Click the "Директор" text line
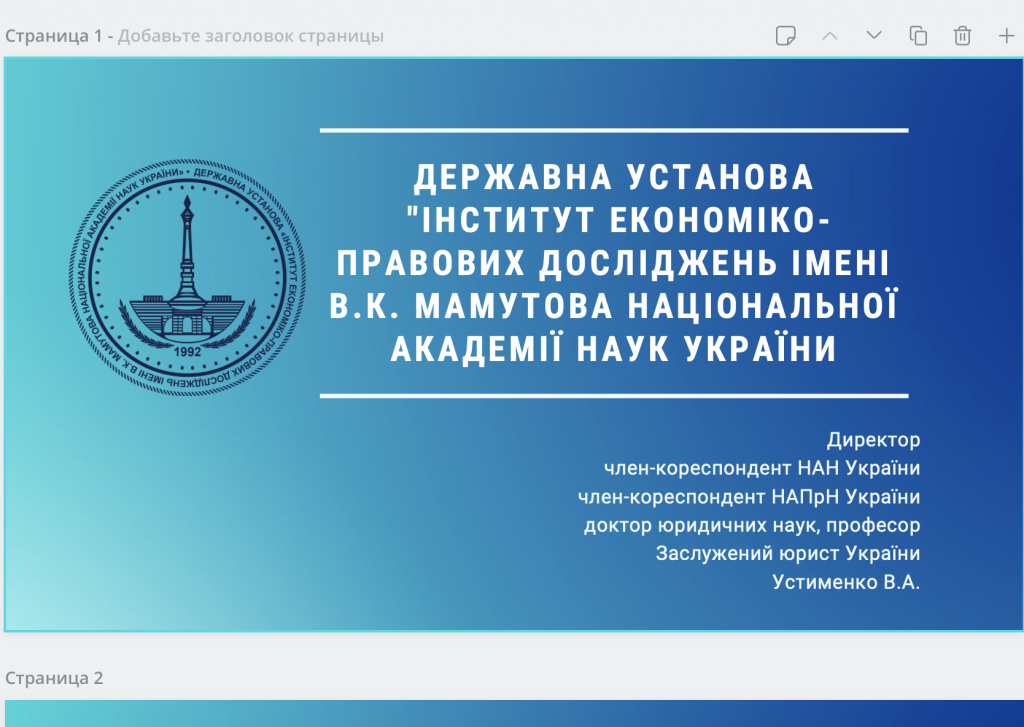1024x727 pixels. pyautogui.click(x=873, y=440)
